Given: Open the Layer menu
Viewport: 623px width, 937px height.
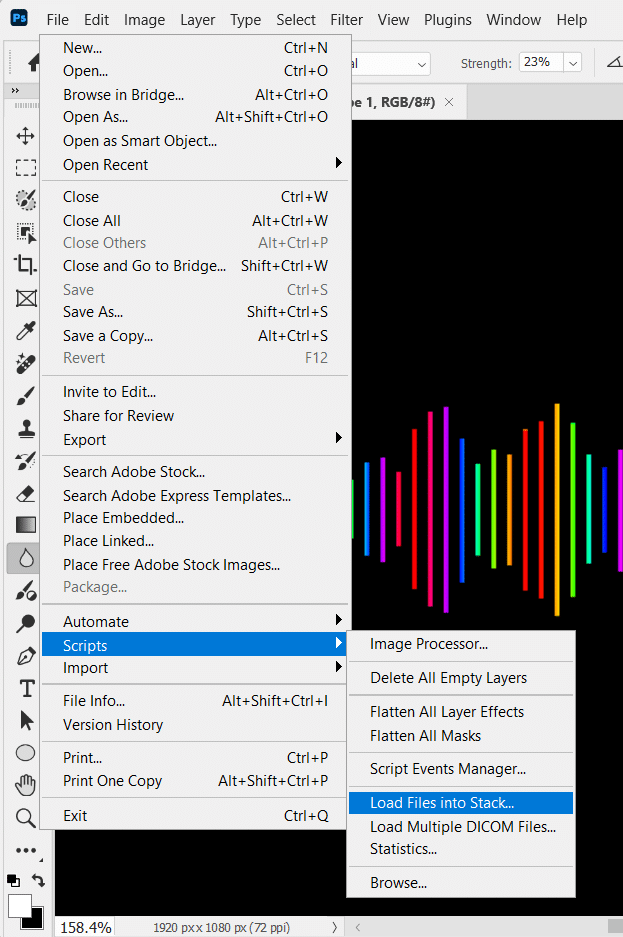Looking at the screenshot, I should pyautogui.click(x=198, y=20).
